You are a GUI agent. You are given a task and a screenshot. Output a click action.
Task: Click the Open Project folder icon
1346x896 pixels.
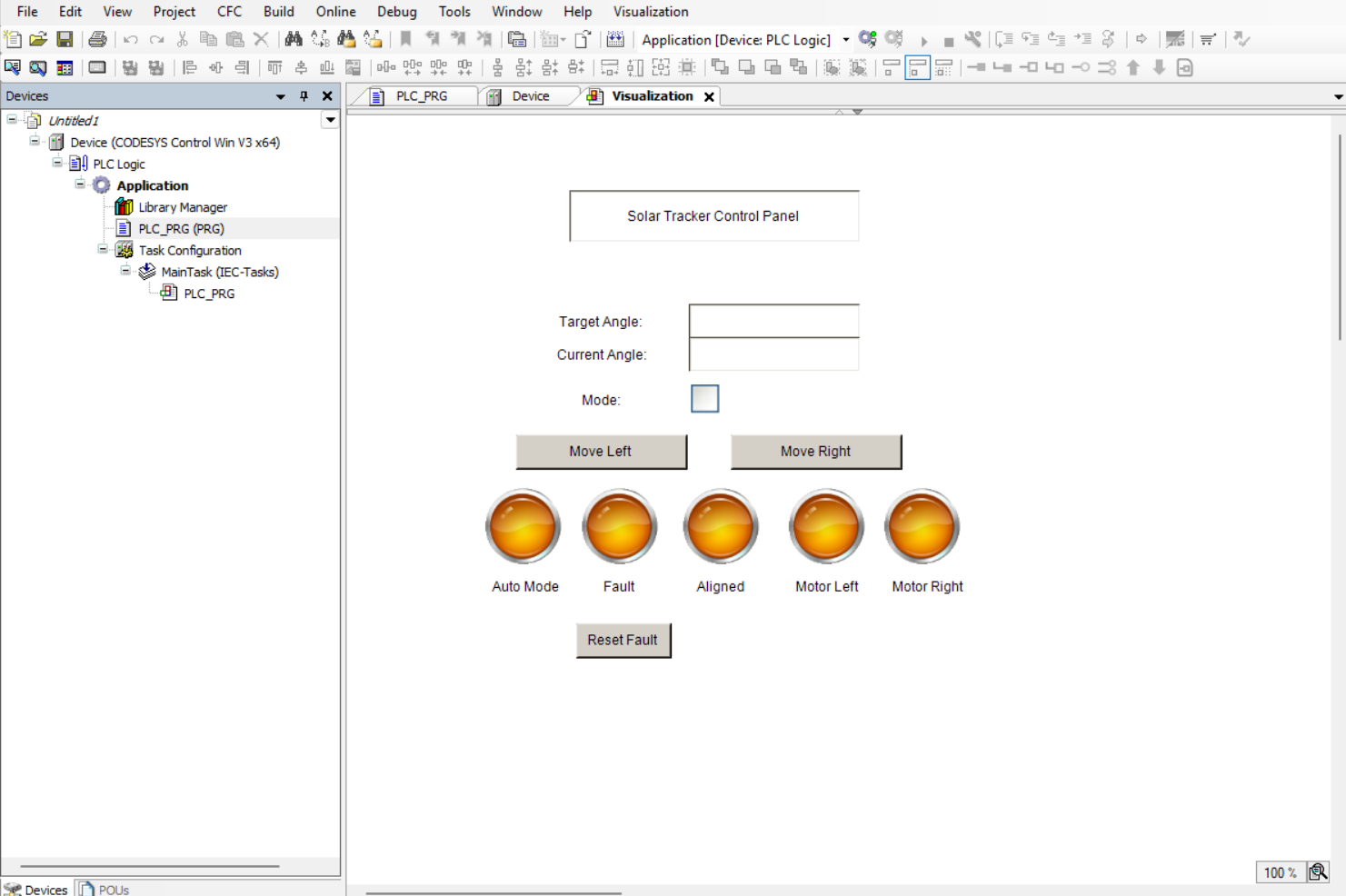tap(38, 39)
